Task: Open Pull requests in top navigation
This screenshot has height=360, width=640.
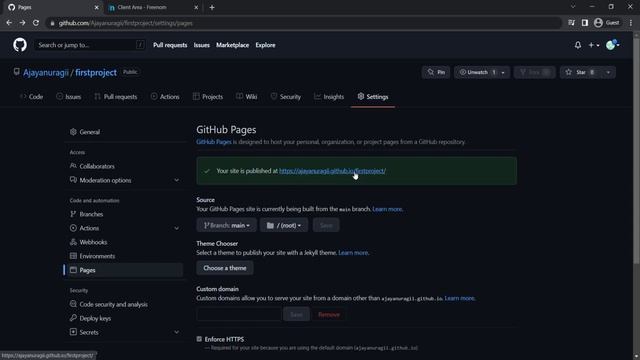Action: pyautogui.click(x=170, y=45)
